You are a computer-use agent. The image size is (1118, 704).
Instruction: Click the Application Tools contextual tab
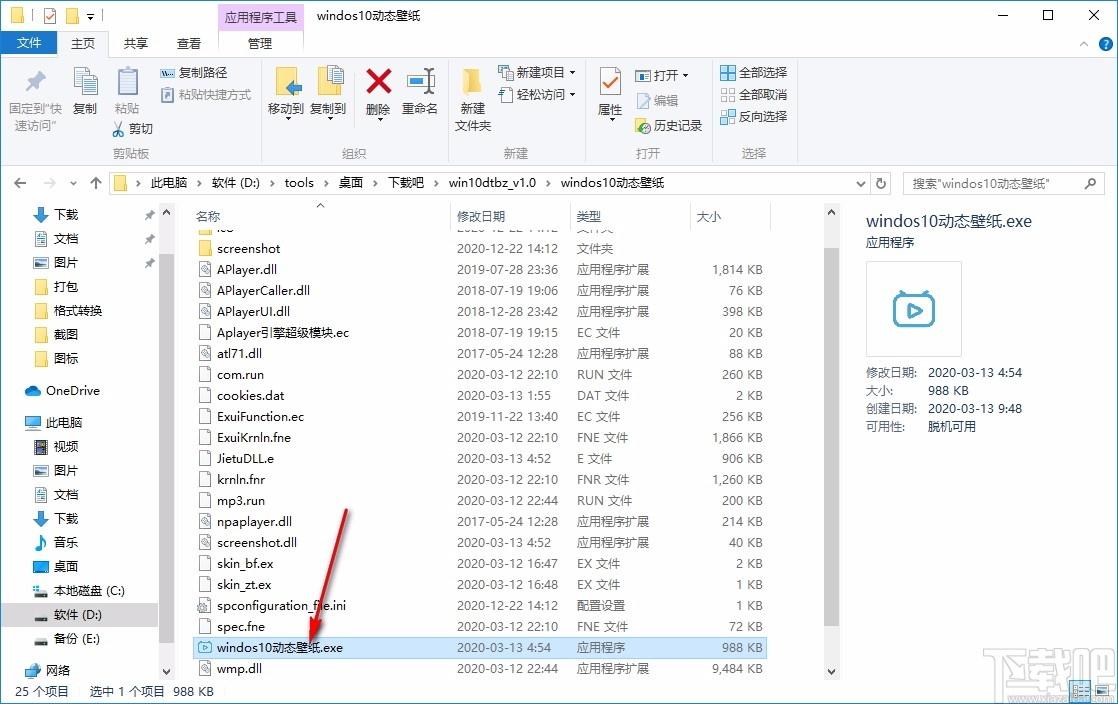[260, 17]
